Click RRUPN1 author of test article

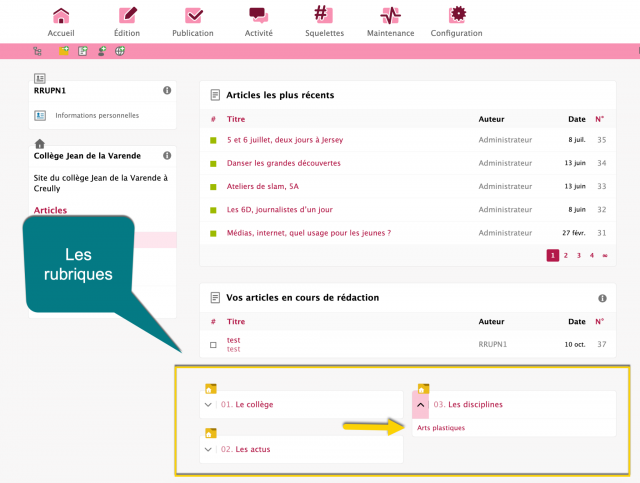(493, 345)
